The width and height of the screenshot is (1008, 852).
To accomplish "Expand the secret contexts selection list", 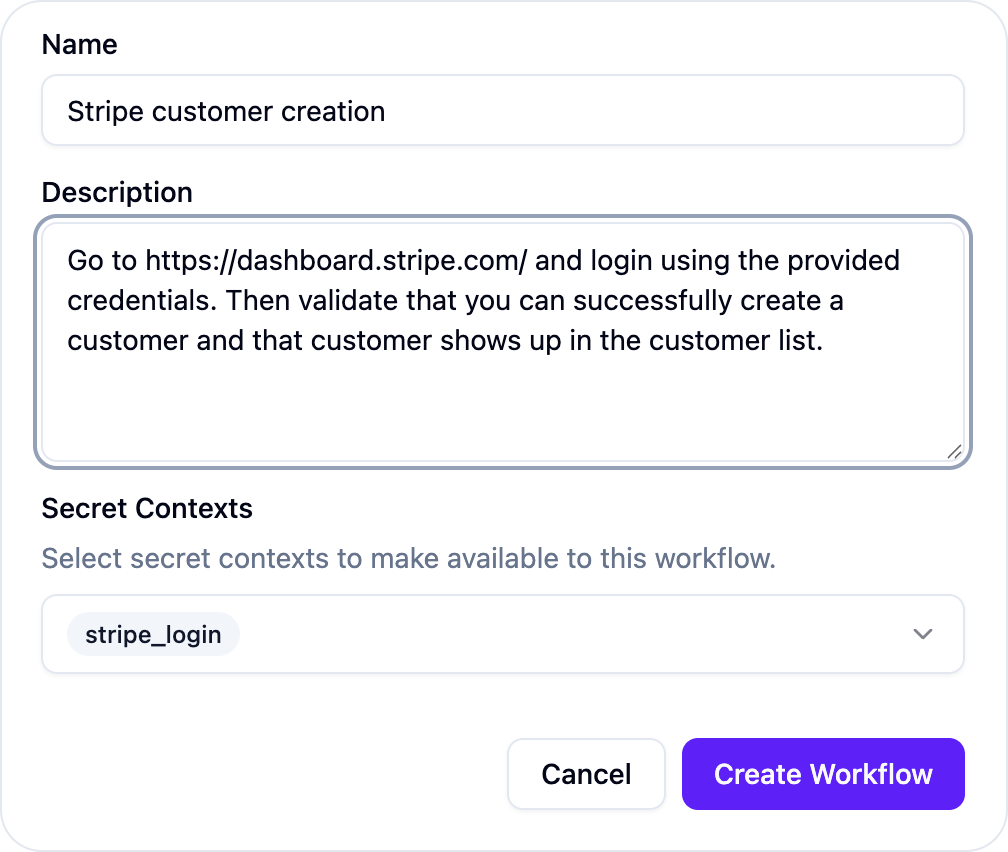I will point(923,633).
